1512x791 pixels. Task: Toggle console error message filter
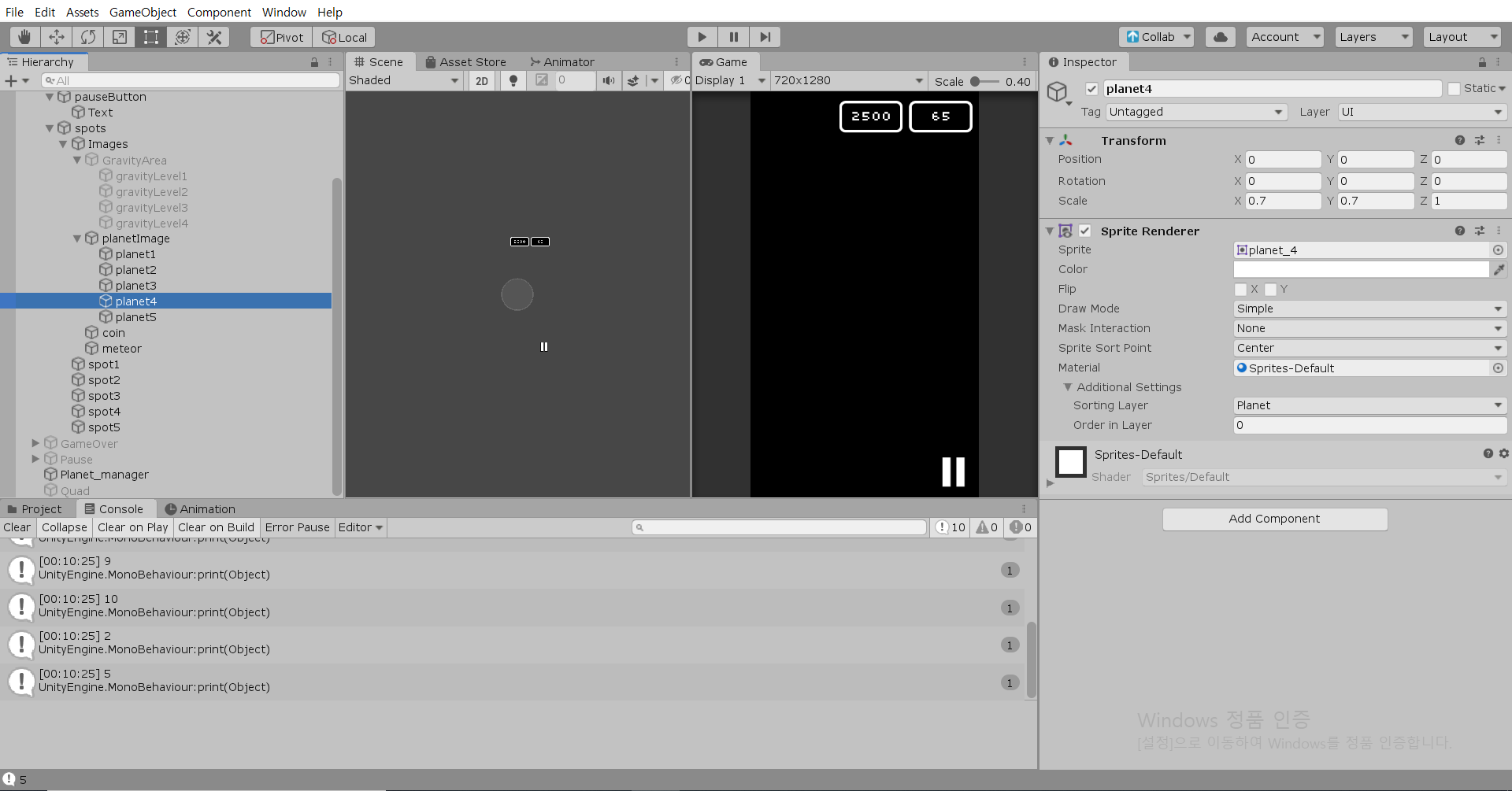click(x=1021, y=527)
